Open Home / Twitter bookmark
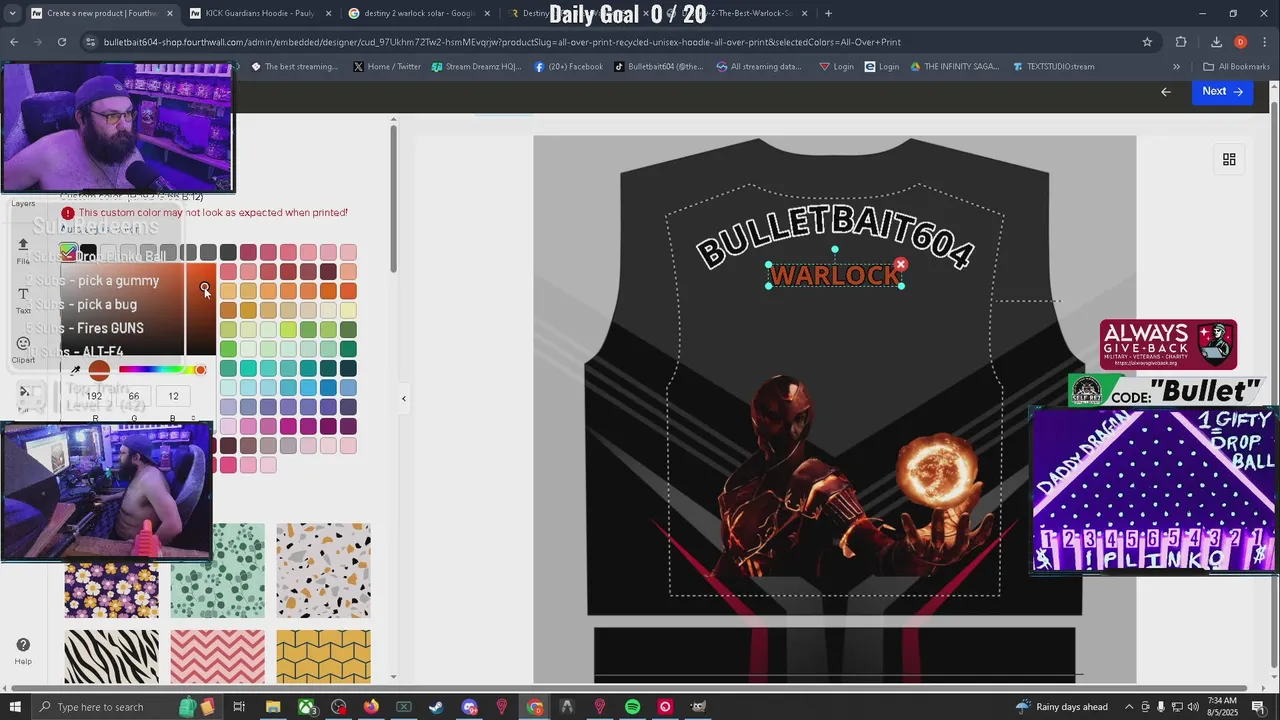1280x720 pixels. [387, 67]
